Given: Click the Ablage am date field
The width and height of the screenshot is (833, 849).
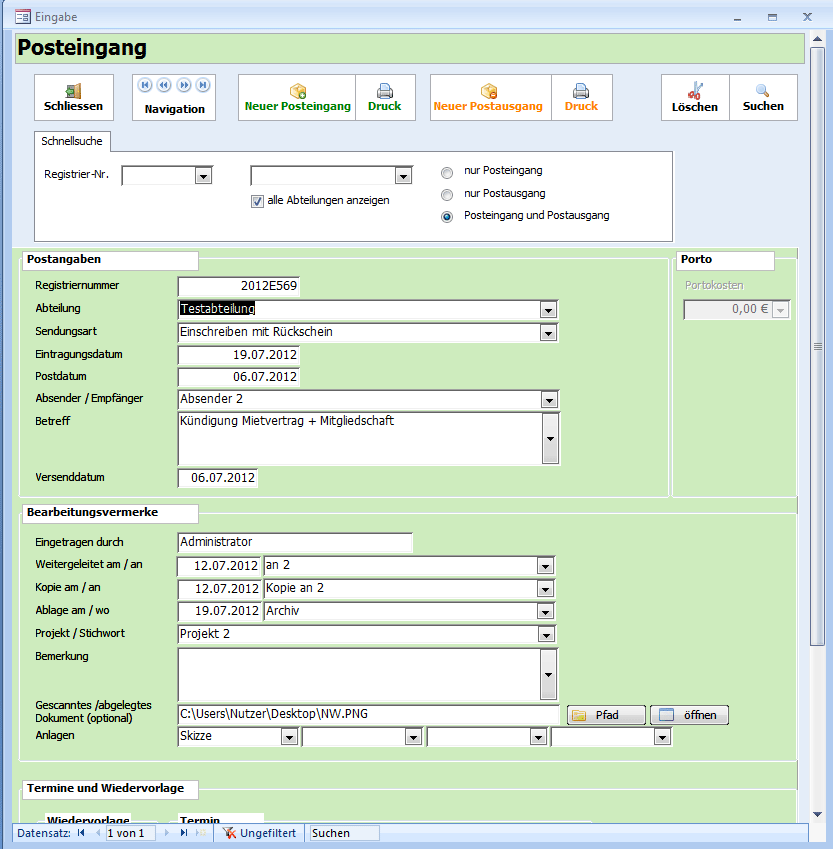Looking at the screenshot, I should (x=219, y=612).
